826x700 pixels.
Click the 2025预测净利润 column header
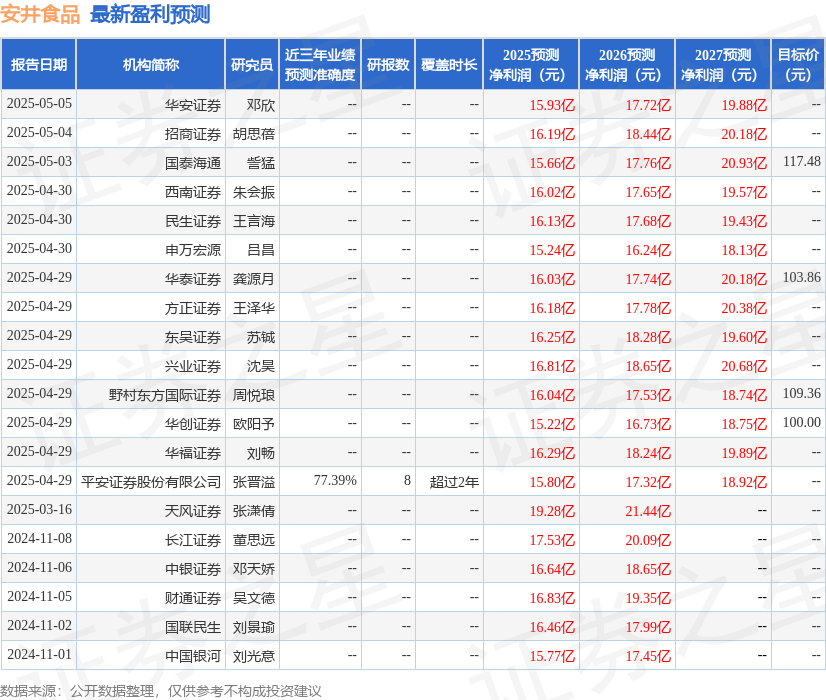tap(531, 65)
